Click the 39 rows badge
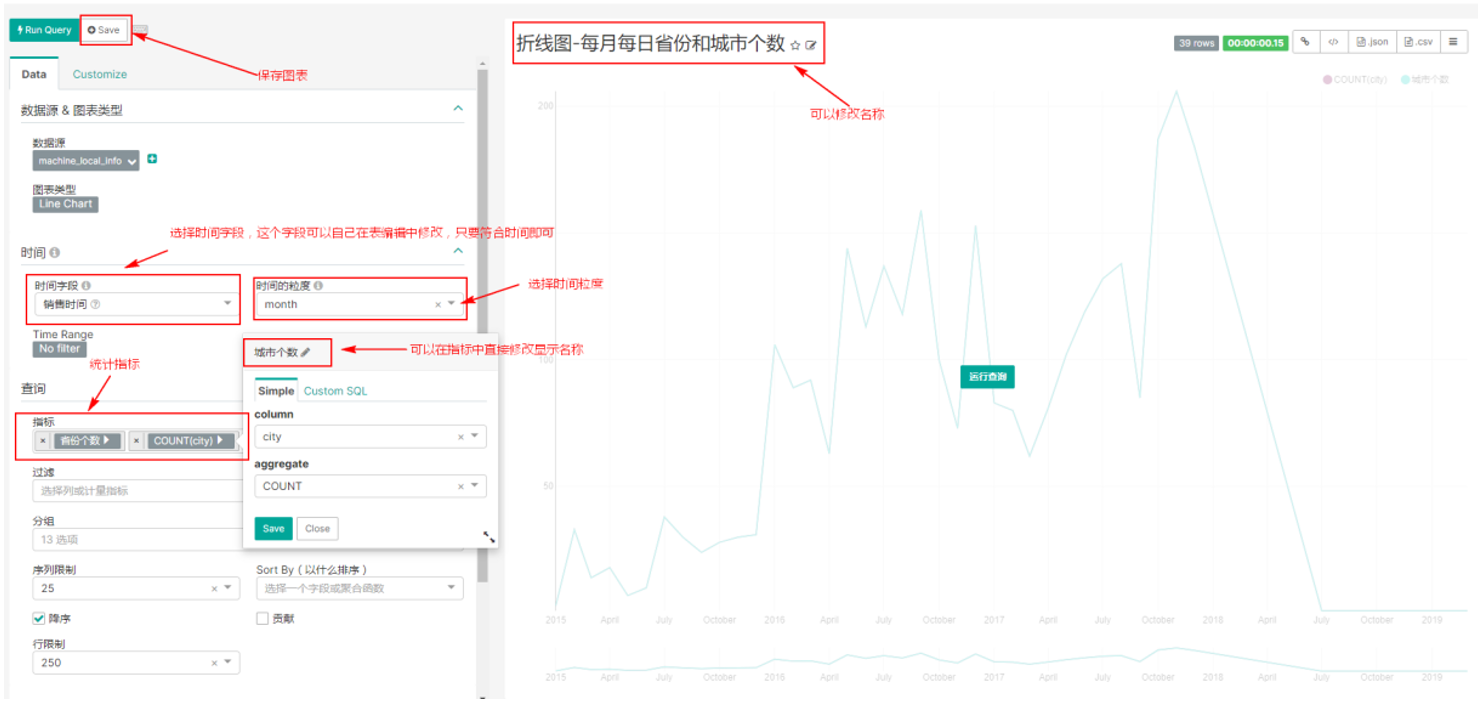The height and width of the screenshot is (703, 1478). [1196, 43]
